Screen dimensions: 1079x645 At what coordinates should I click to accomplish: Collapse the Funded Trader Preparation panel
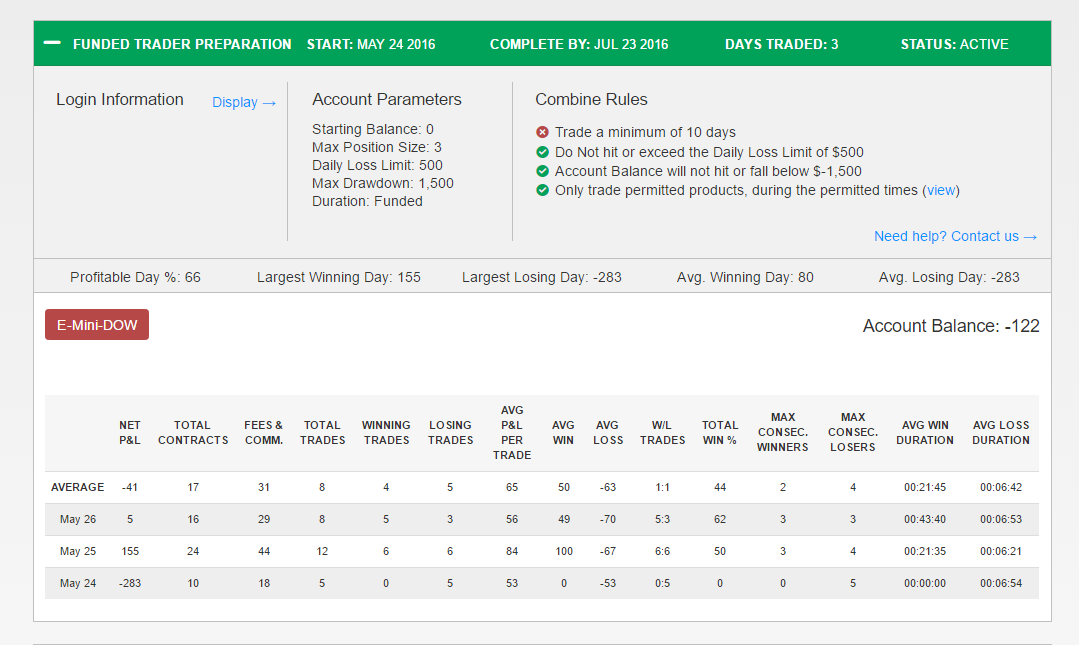[52, 43]
